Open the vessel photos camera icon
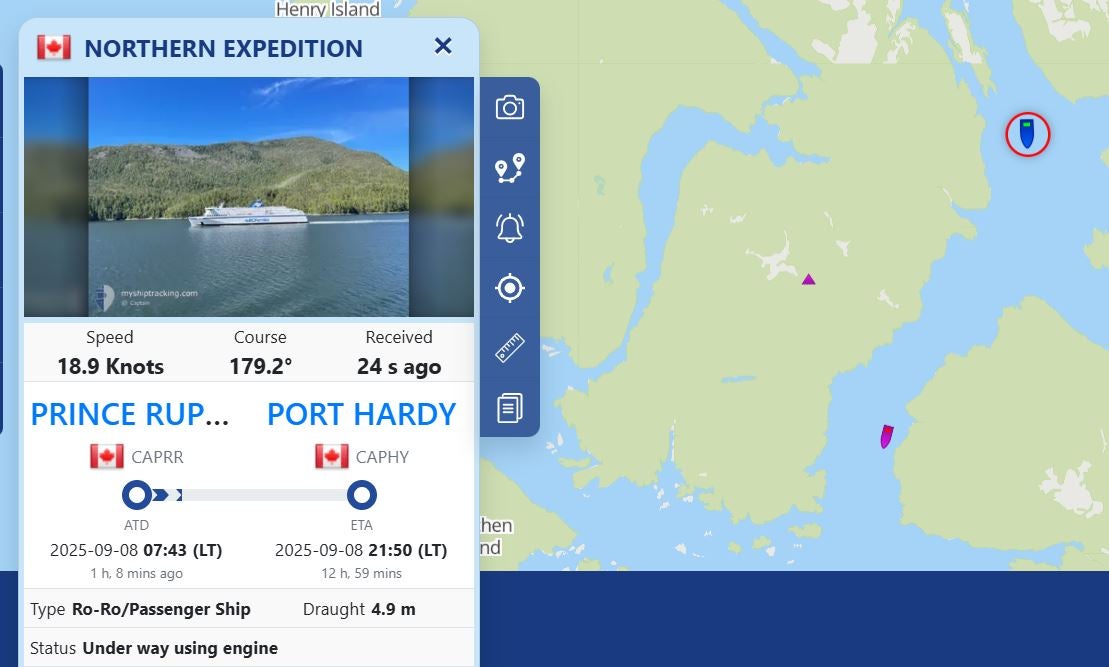 [509, 107]
